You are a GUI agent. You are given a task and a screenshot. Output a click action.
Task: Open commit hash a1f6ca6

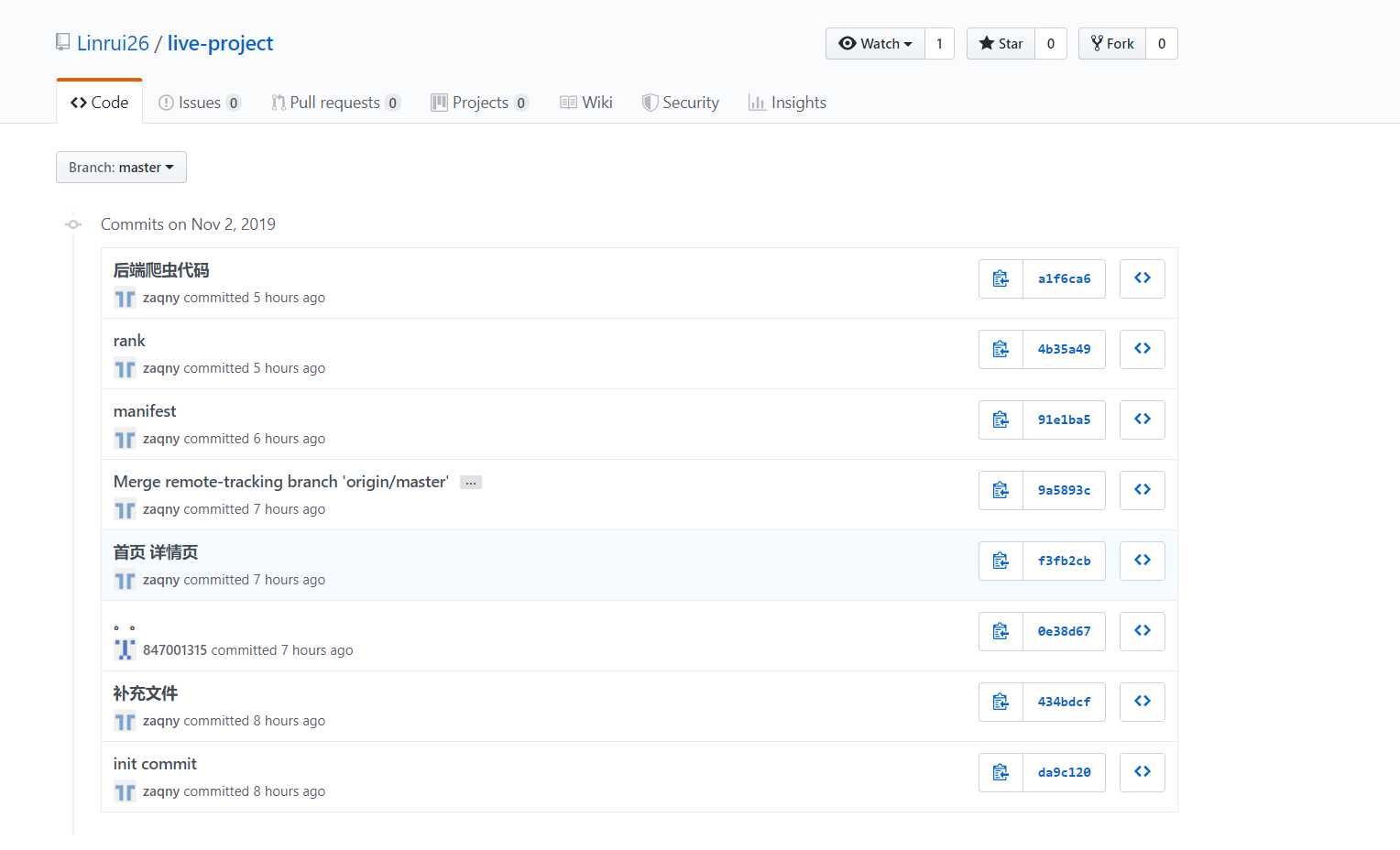pyautogui.click(x=1064, y=278)
